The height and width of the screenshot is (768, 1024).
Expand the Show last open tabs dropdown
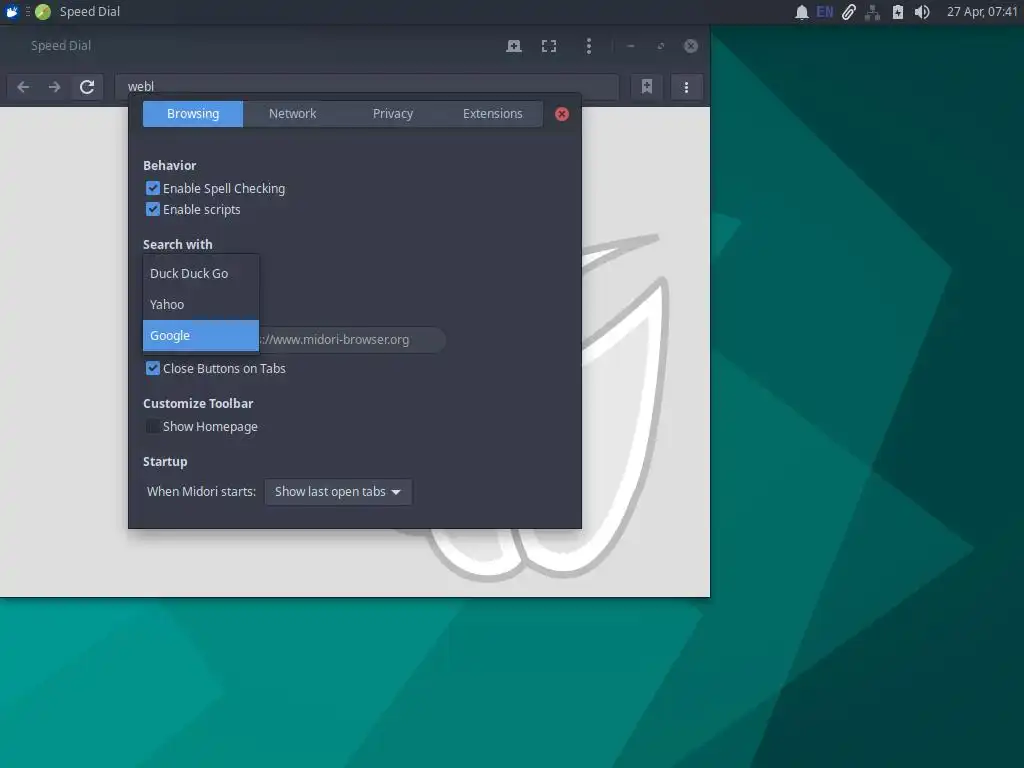coord(338,492)
